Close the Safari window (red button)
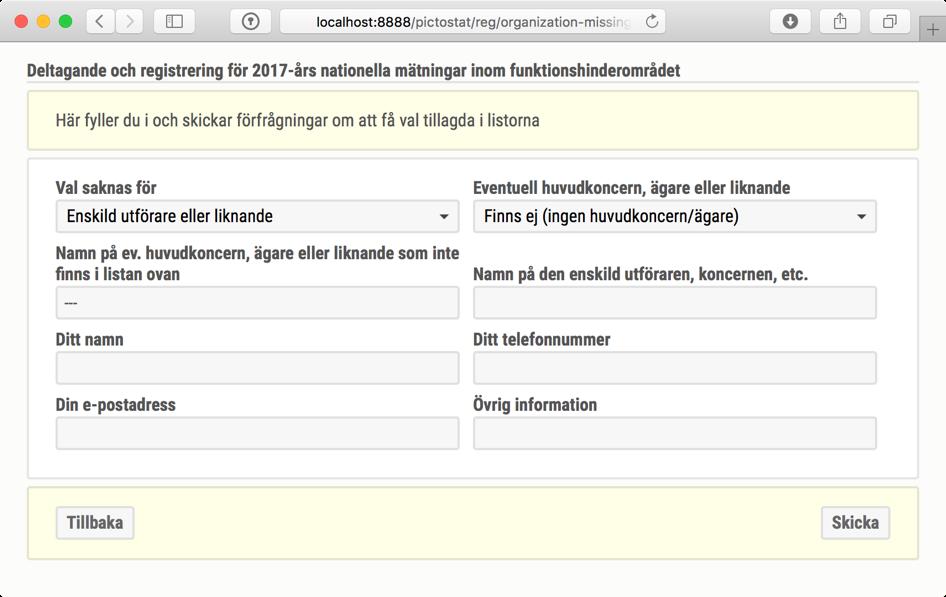Image resolution: width=946 pixels, height=597 pixels. click(21, 22)
